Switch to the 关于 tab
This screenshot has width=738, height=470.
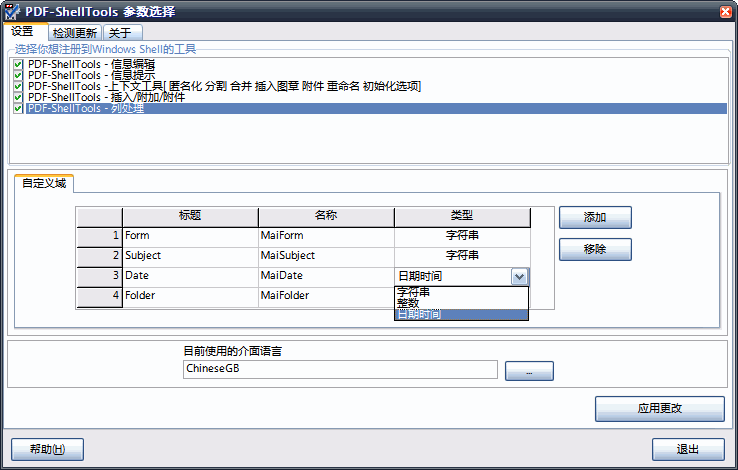[x=122, y=33]
